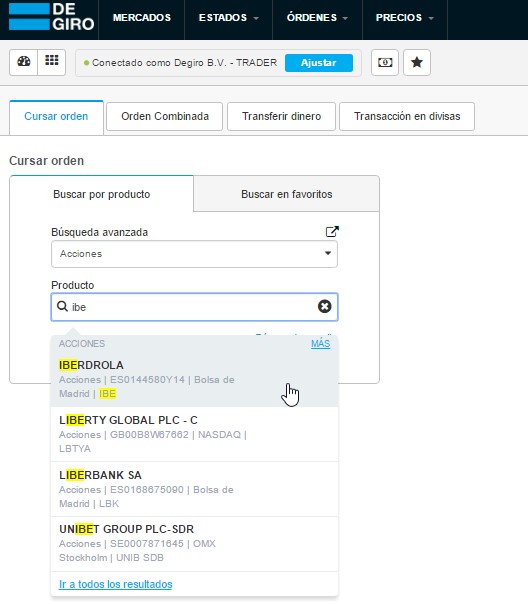Open the Mercados menu
Viewport: 528px width, 604px height.
point(142,18)
